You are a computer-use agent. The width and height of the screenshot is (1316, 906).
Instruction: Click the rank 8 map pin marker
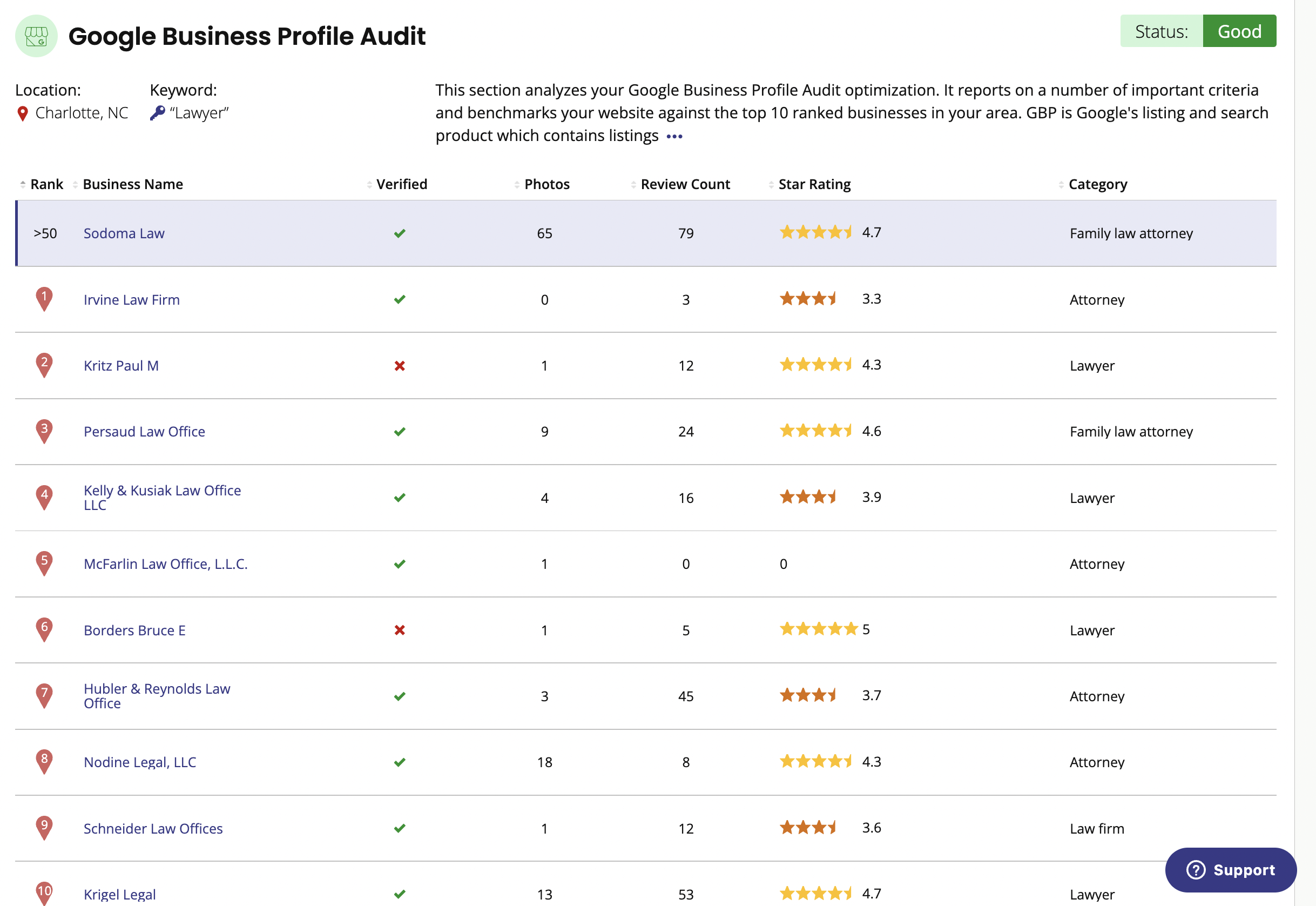44,762
